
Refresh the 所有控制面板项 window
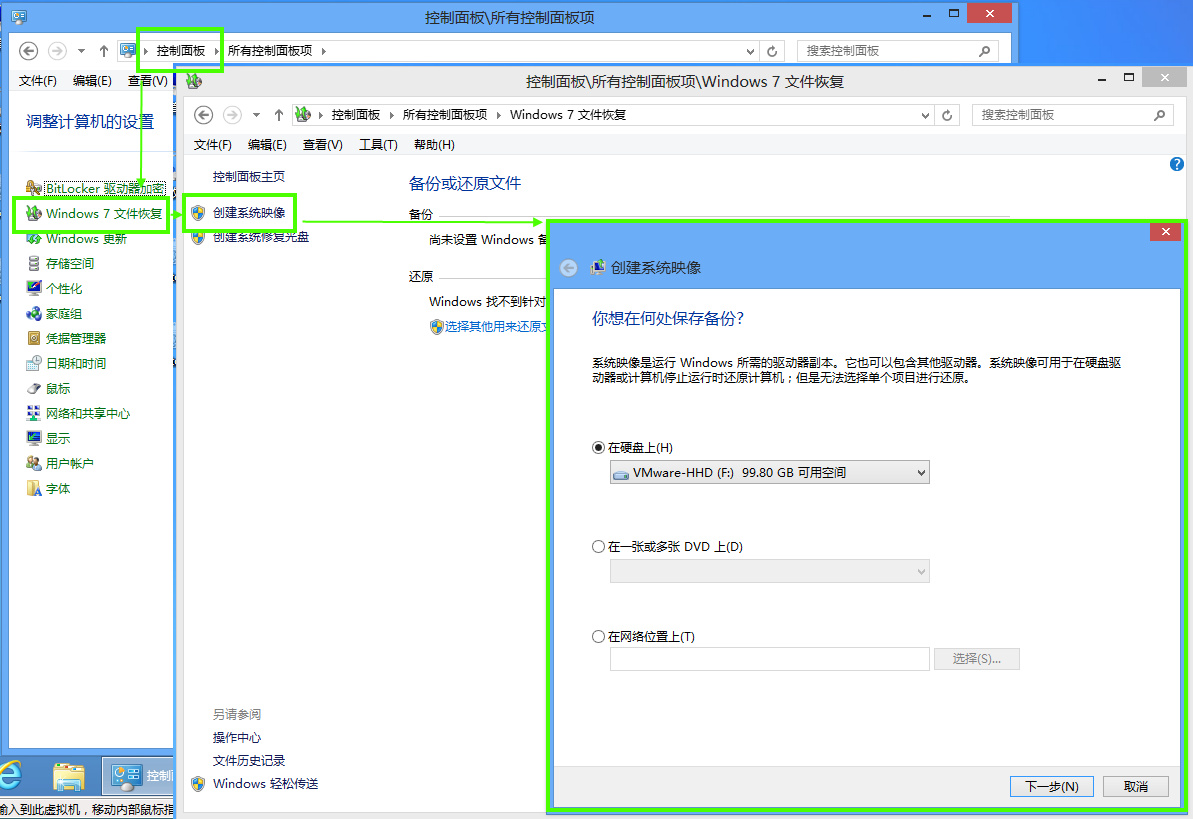point(772,51)
